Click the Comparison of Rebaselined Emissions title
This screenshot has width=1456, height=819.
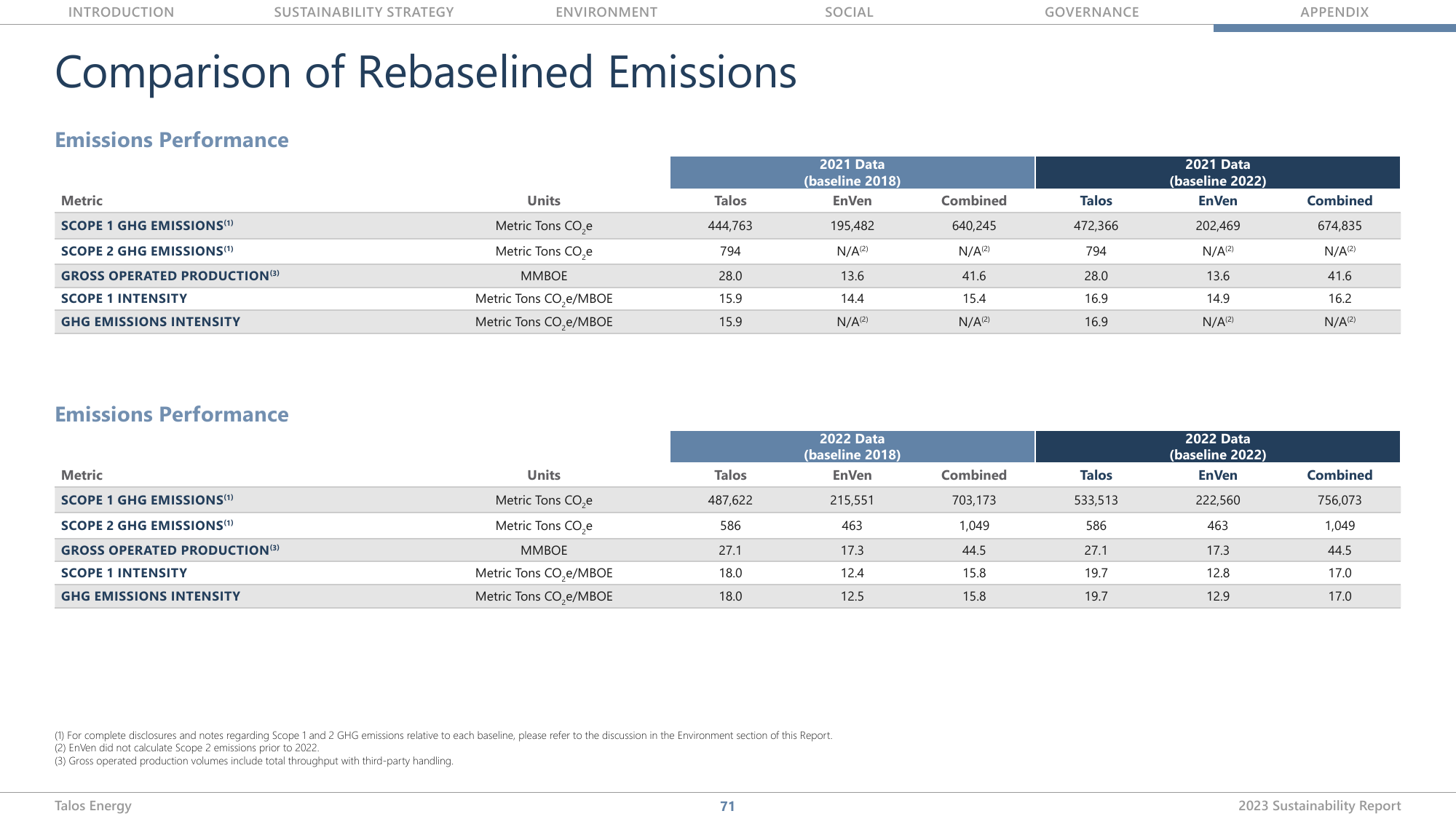tap(426, 72)
